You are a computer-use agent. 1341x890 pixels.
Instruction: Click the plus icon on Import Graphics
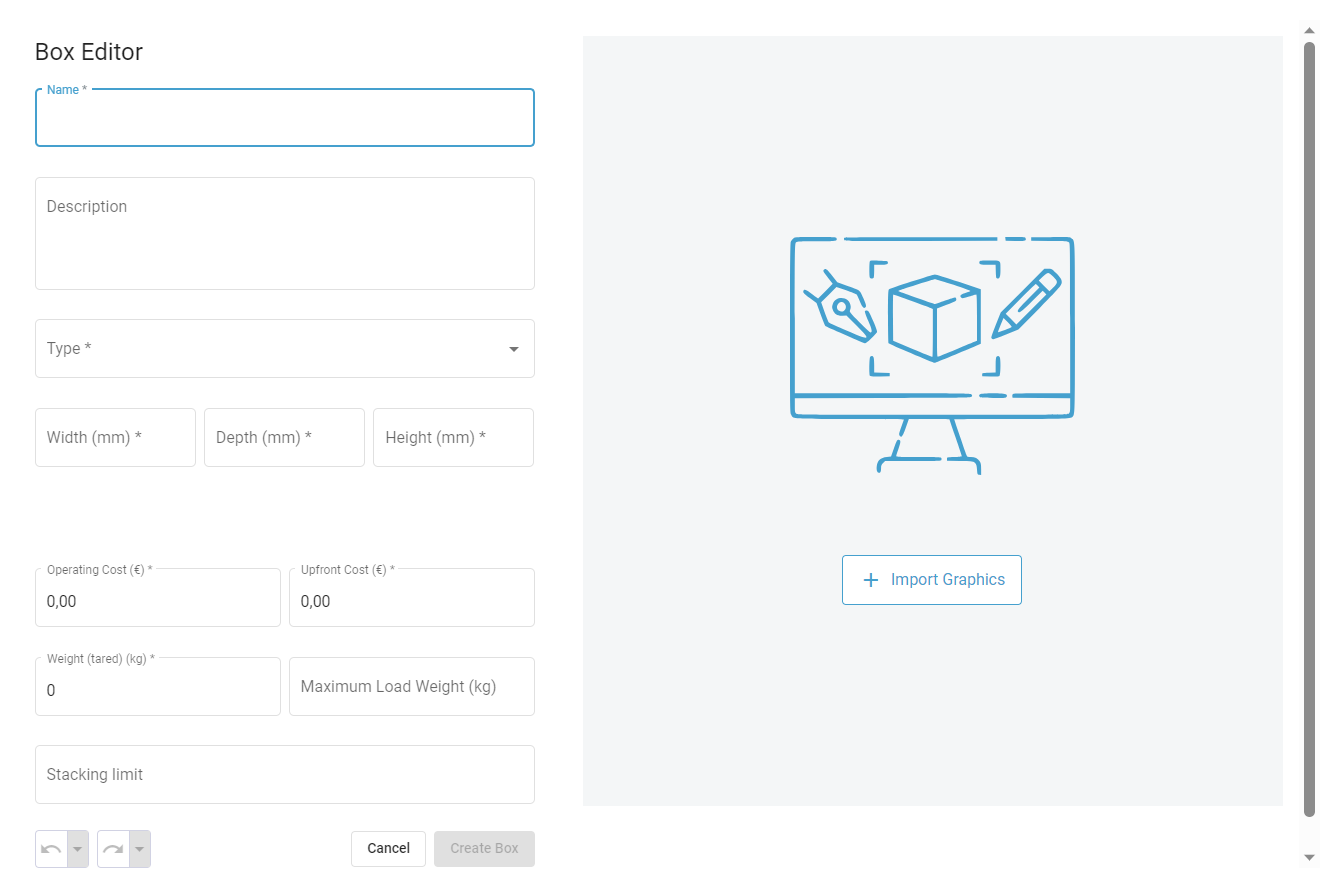click(x=870, y=580)
